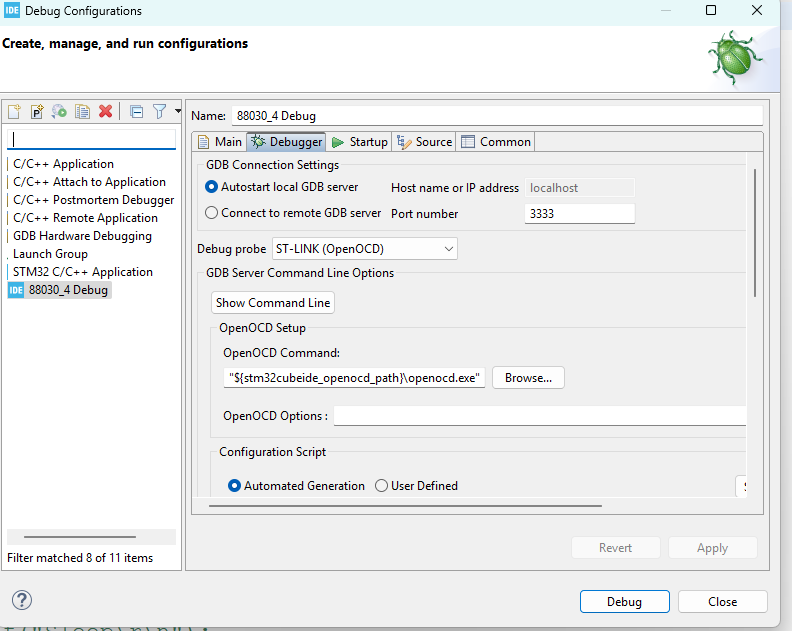792x631 pixels.
Task: Open the Debug probe dropdown
Action: click(x=364, y=249)
